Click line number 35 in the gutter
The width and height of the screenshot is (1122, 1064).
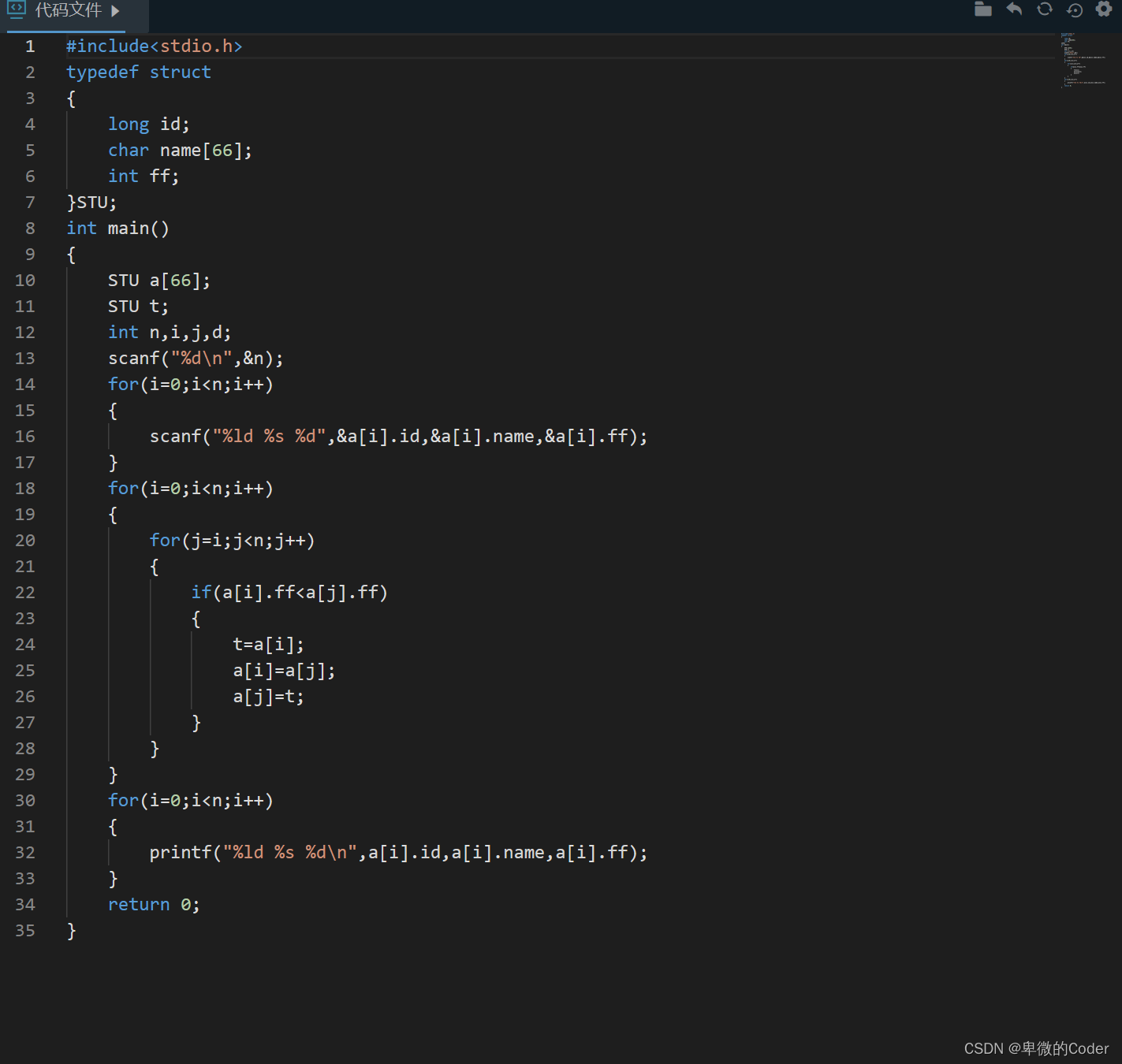25,931
